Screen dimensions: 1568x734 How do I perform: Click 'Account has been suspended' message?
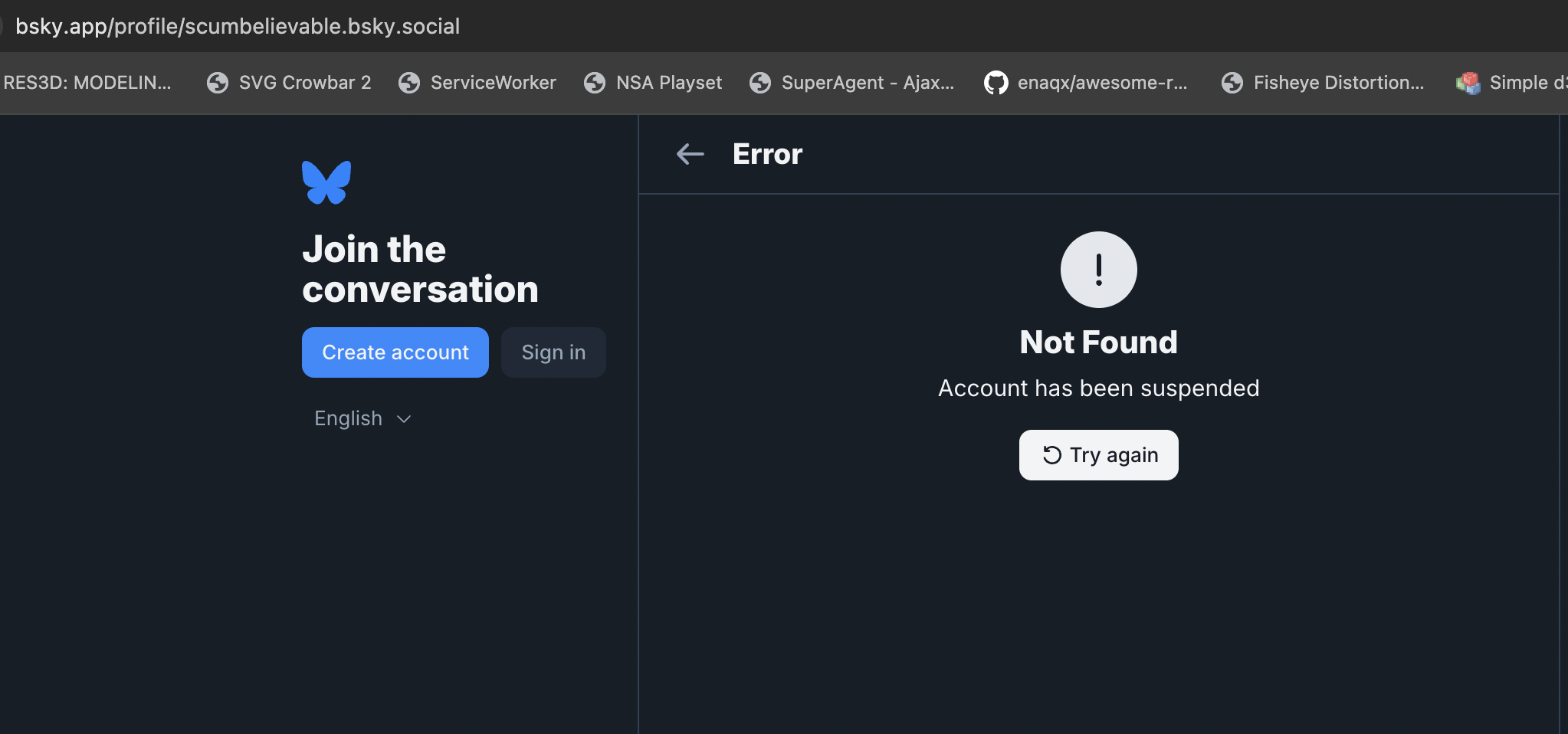point(1098,388)
